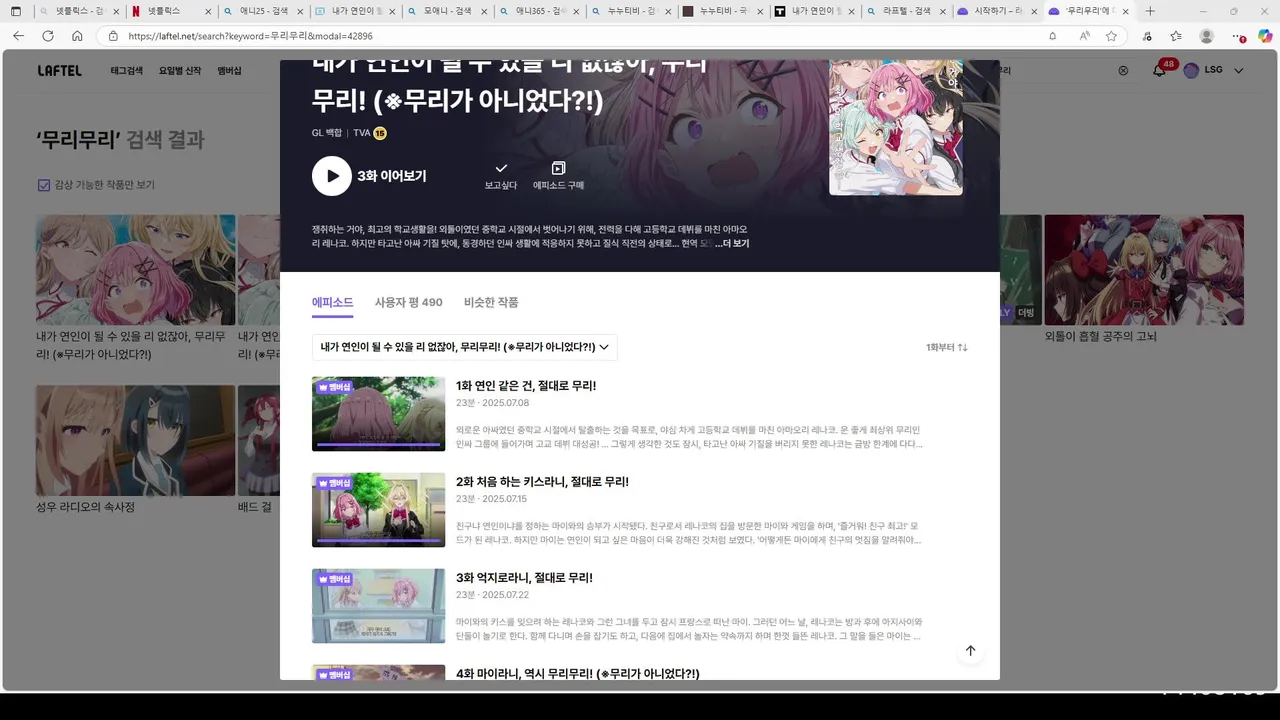Add page to favorites with the star icon
The image size is (1280, 720).
(x=1111, y=35)
